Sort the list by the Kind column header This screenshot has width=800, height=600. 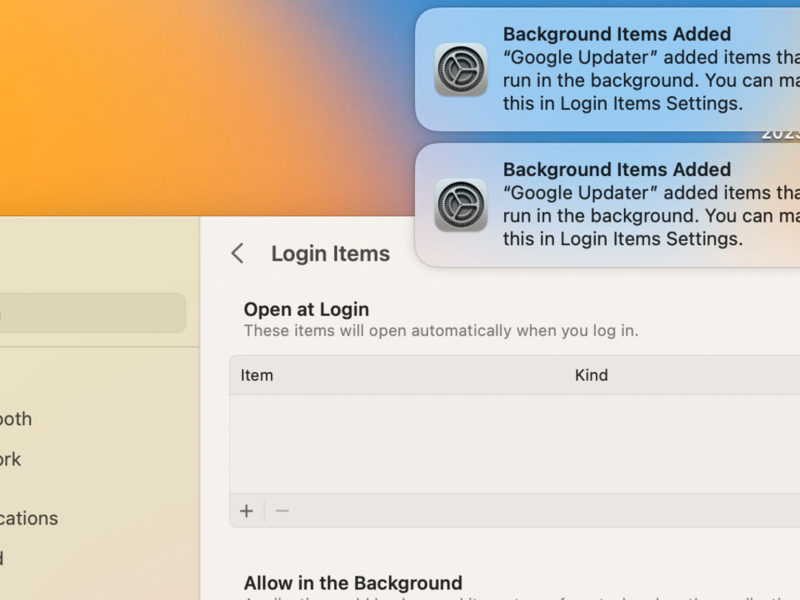(591, 376)
